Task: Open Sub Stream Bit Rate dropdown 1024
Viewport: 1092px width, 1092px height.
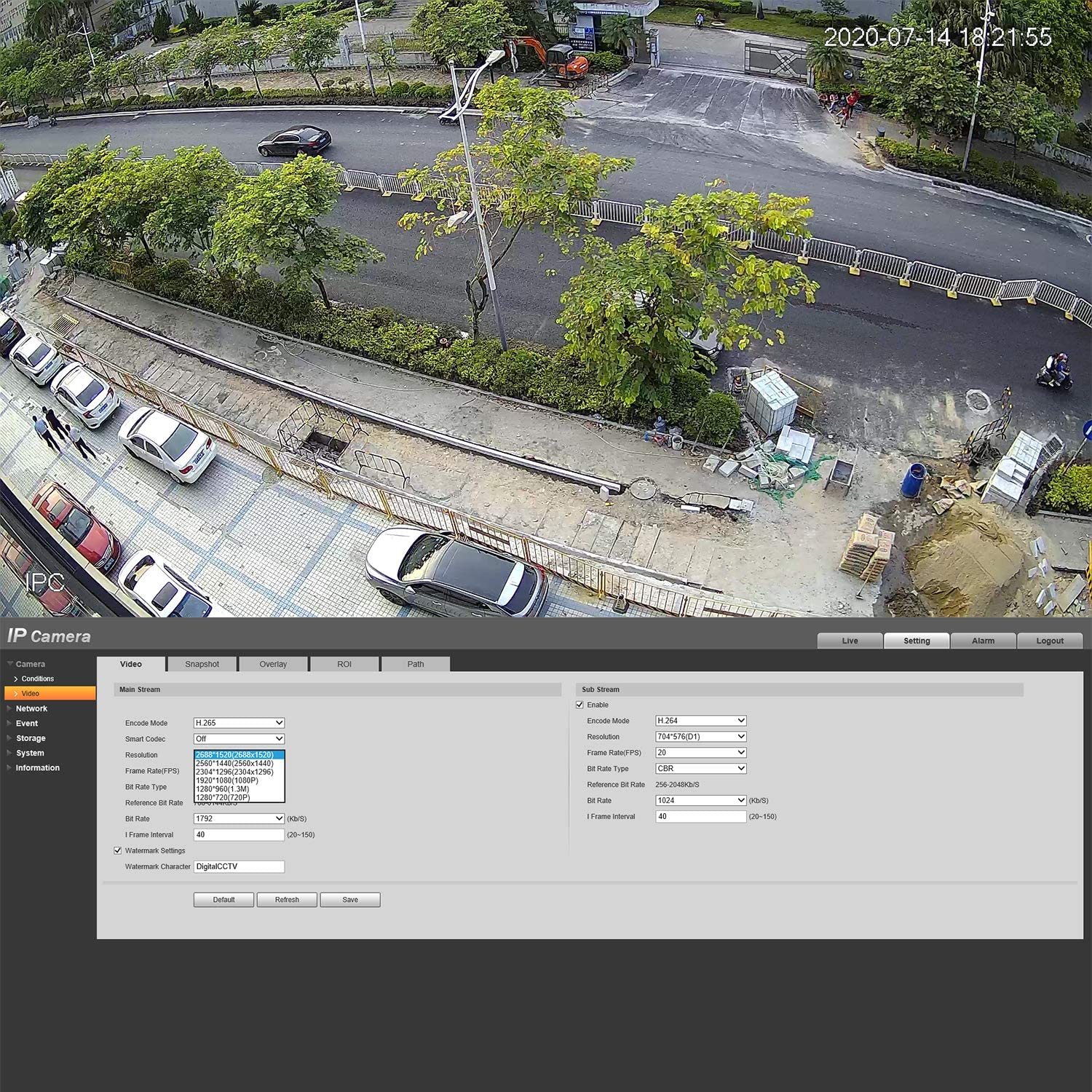Action: (x=701, y=801)
